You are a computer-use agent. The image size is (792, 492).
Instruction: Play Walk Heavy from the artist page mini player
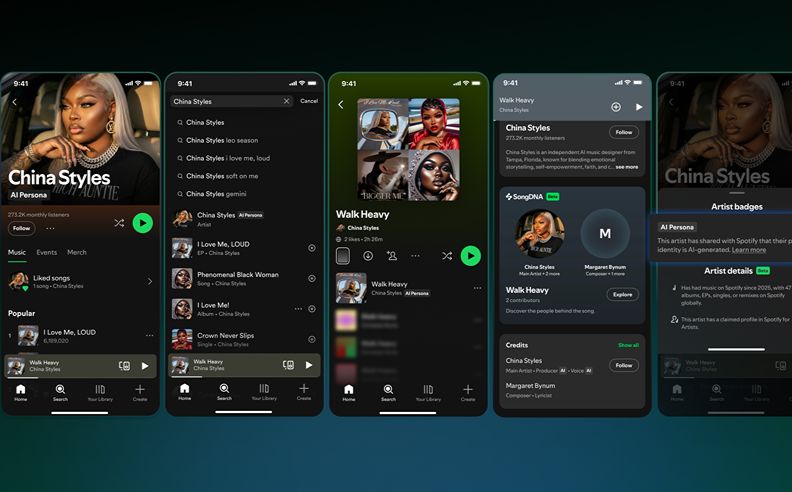145,366
